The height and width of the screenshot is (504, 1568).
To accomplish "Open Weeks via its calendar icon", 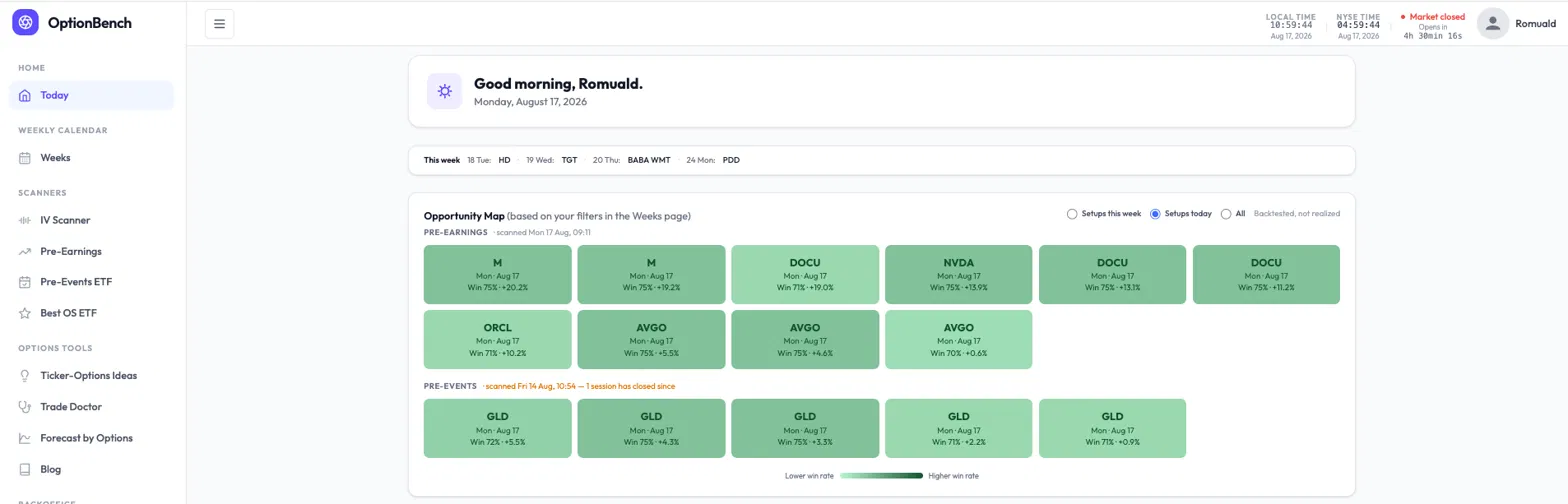I will click(25, 158).
